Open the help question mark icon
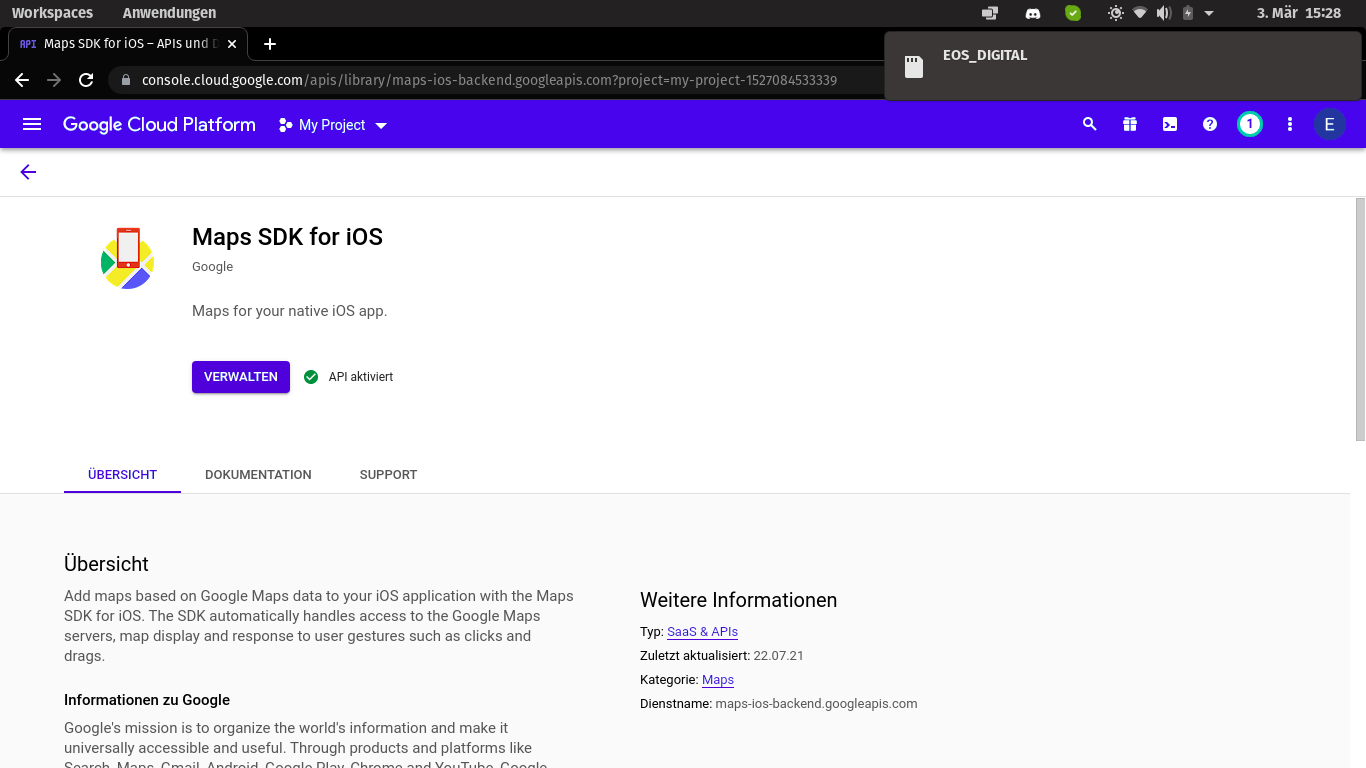 pyautogui.click(x=1210, y=124)
